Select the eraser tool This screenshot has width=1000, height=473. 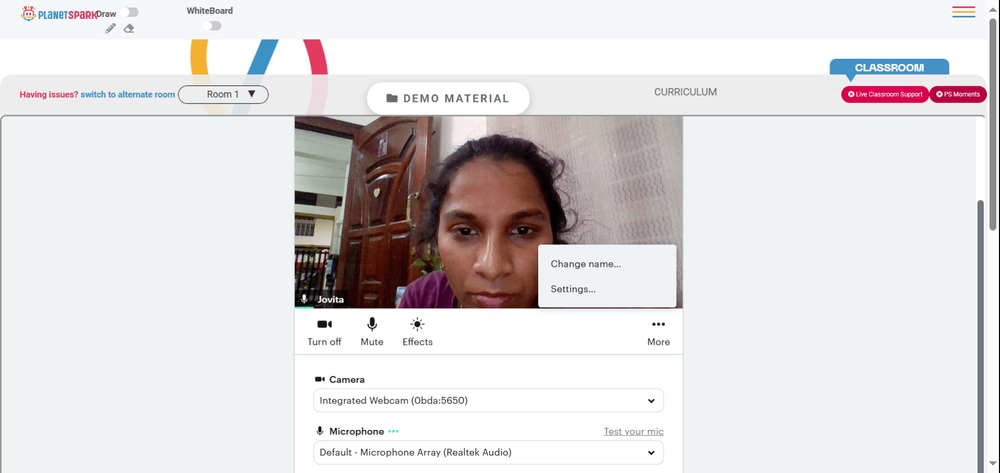(x=129, y=28)
